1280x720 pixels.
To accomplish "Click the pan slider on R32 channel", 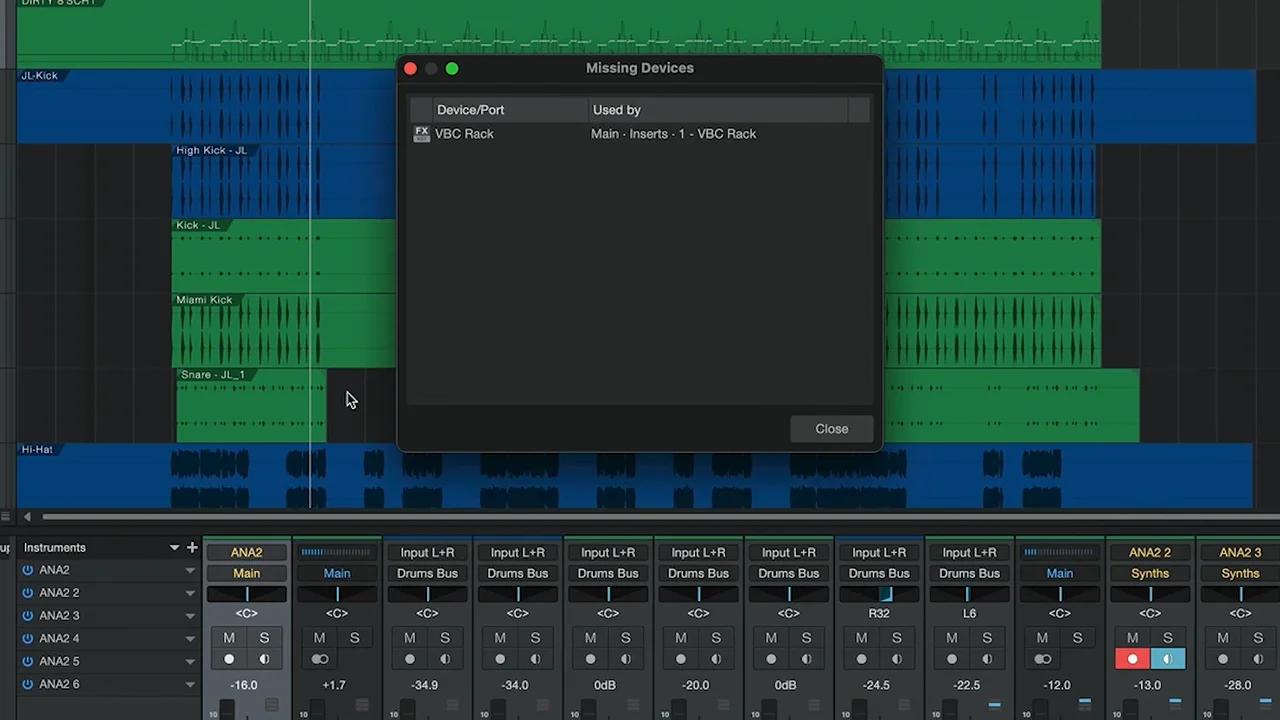I will coord(879,595).
